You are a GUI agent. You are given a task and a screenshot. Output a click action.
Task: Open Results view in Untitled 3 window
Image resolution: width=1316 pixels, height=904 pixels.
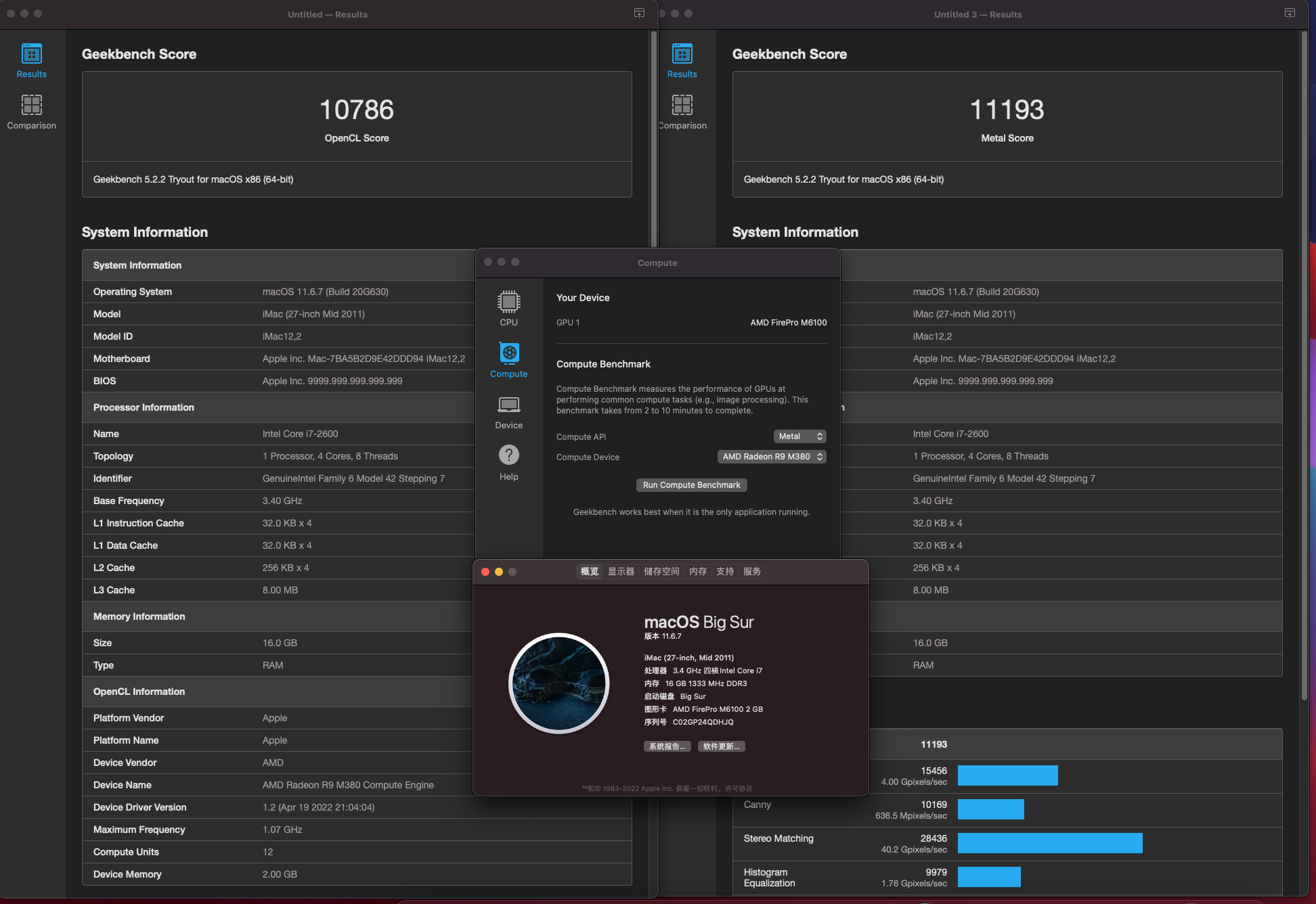click(x=682, y=60)
